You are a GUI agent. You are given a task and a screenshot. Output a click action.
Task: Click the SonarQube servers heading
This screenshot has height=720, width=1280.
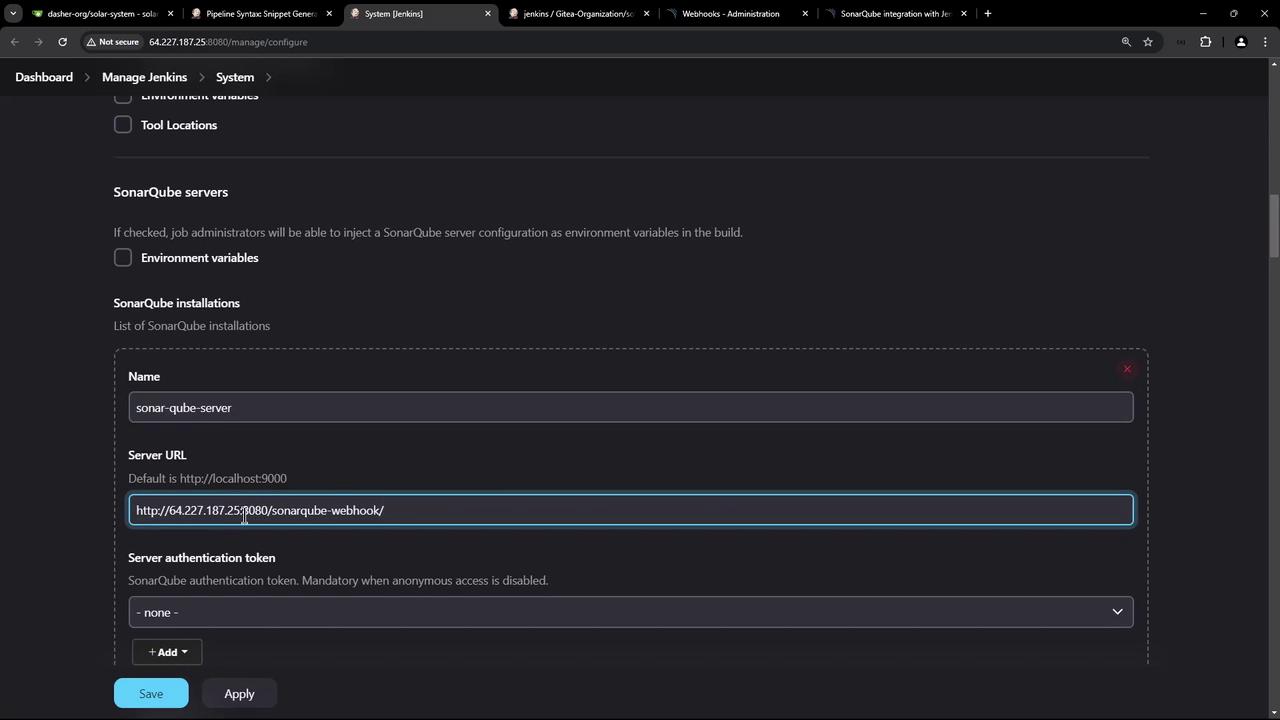click(171, 192)
